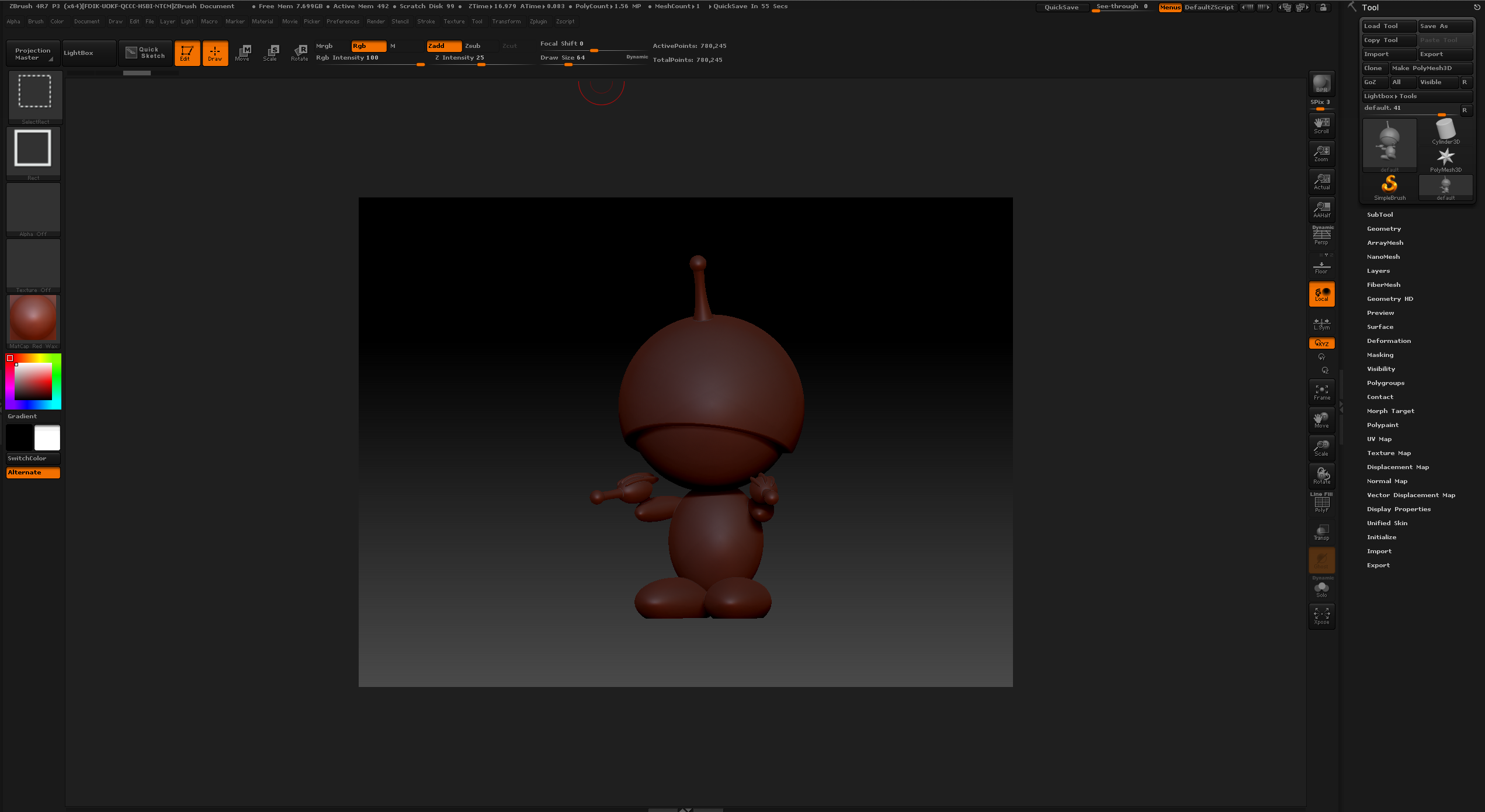
Task: Click the AAHalf icon
Action: 1321,210
